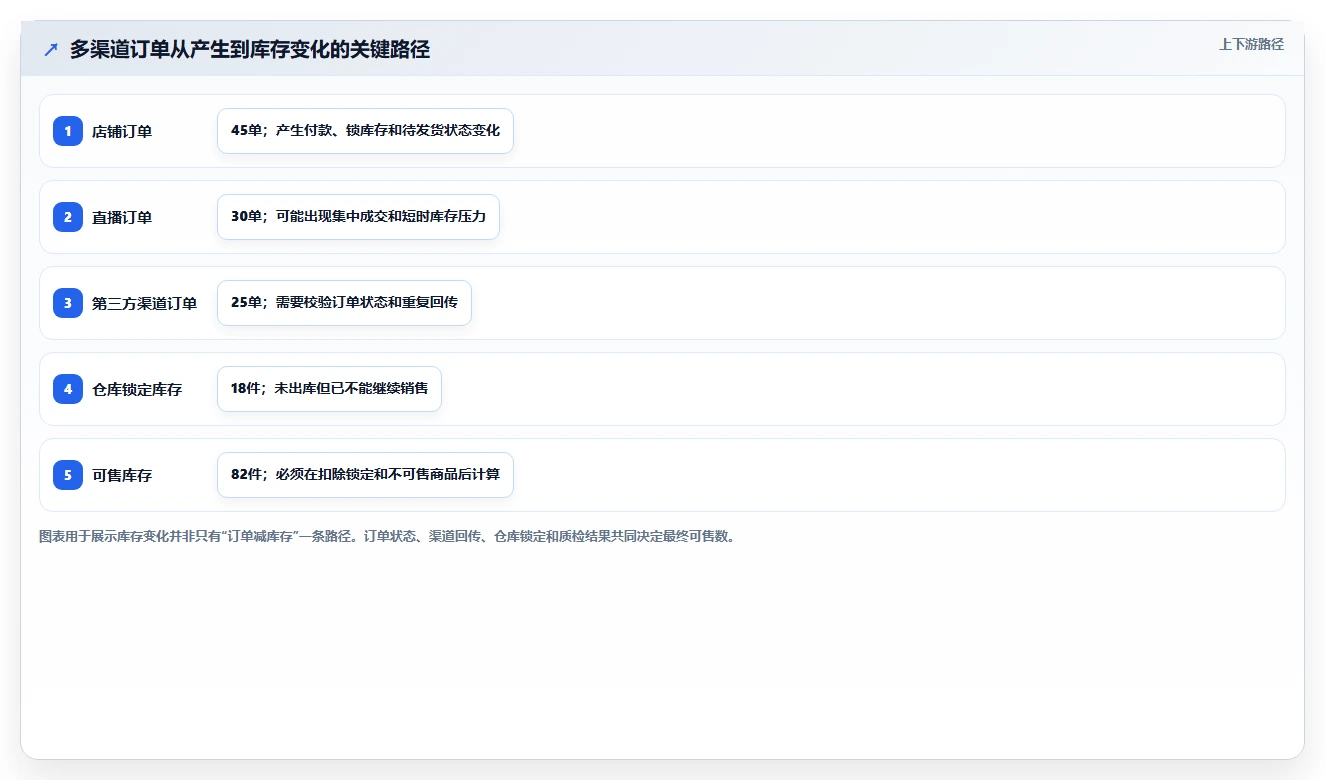Click the 82件 description box
1325x780 pixels.
365,475
